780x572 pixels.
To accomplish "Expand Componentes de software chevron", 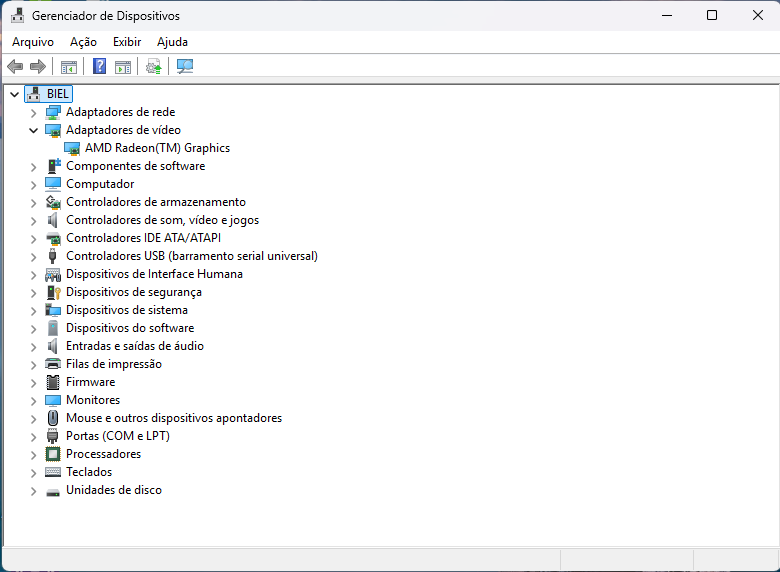I will pos(33,167).
